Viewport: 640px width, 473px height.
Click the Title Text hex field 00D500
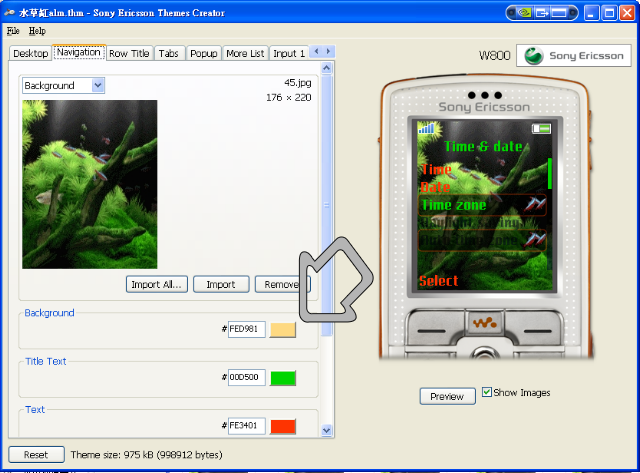click(x=247, y=378)
